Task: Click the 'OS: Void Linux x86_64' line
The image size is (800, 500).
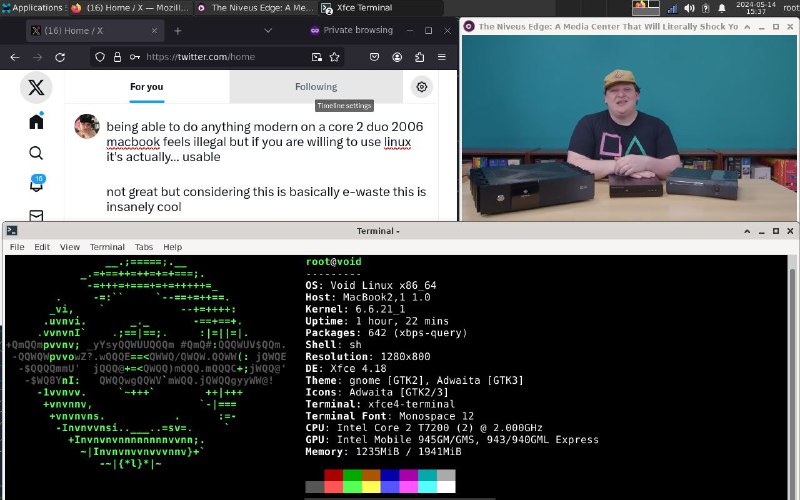Action: click(371, 285)
